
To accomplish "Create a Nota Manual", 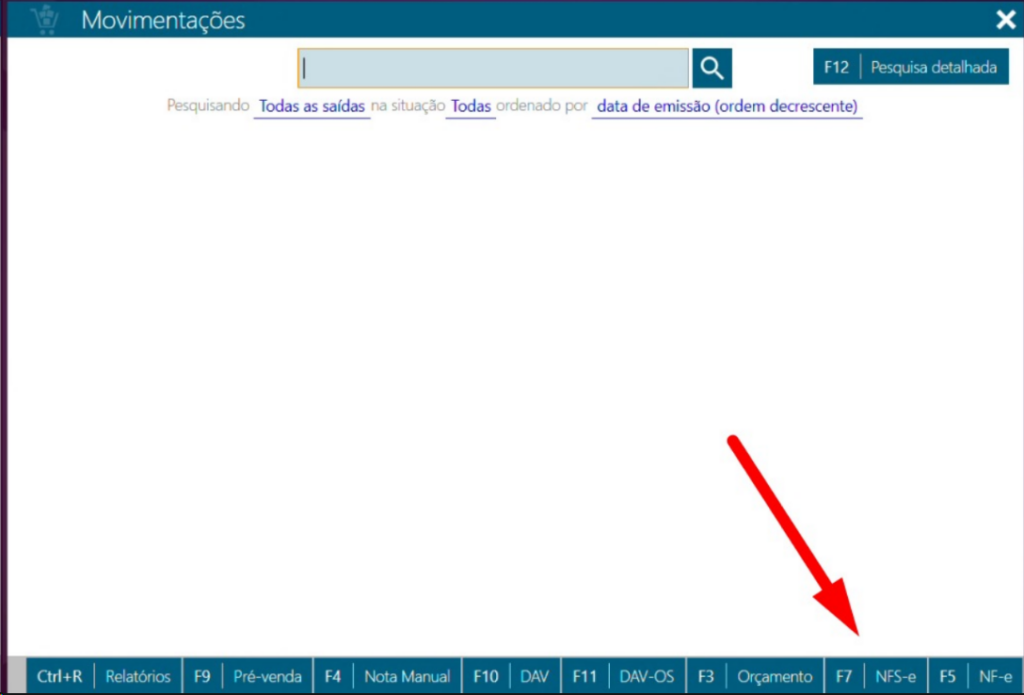I will click(407, 677).
